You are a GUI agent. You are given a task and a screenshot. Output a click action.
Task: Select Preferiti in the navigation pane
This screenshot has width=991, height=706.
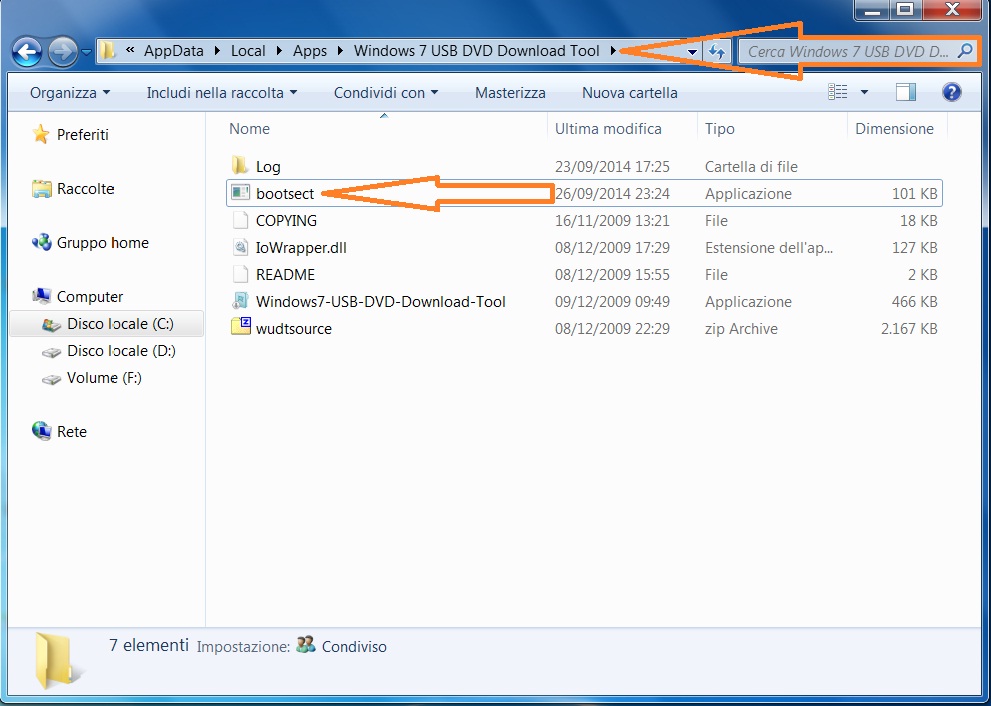(83, 135)
